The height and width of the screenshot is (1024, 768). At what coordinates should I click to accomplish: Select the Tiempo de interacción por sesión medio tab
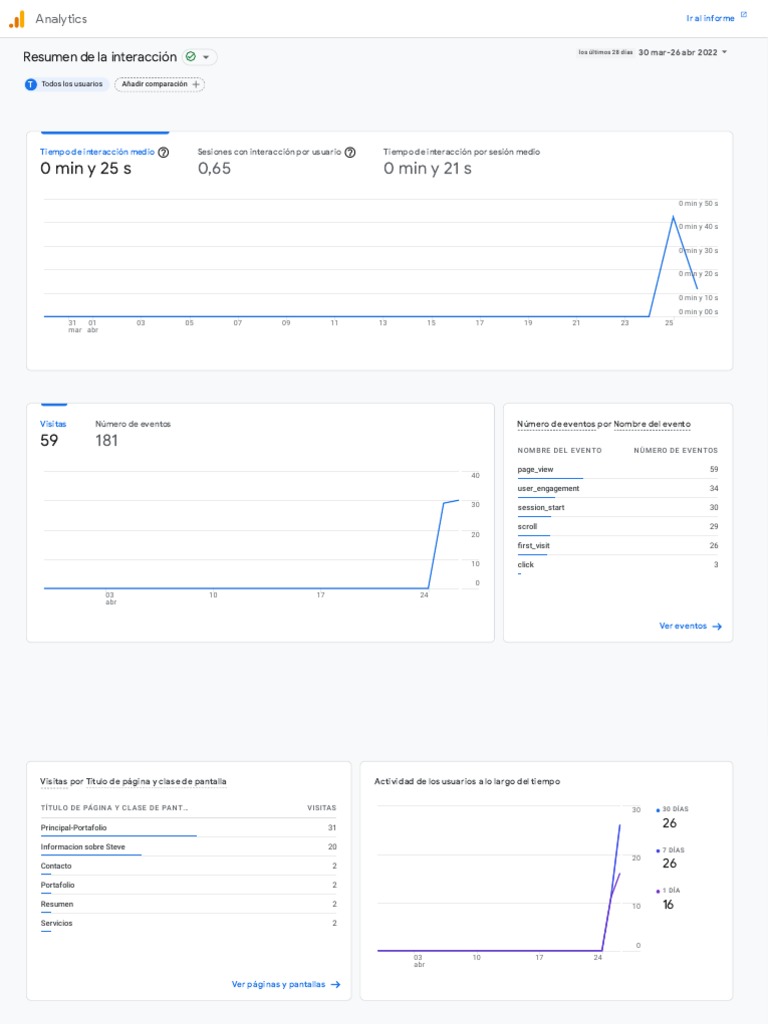click(461, 153)
